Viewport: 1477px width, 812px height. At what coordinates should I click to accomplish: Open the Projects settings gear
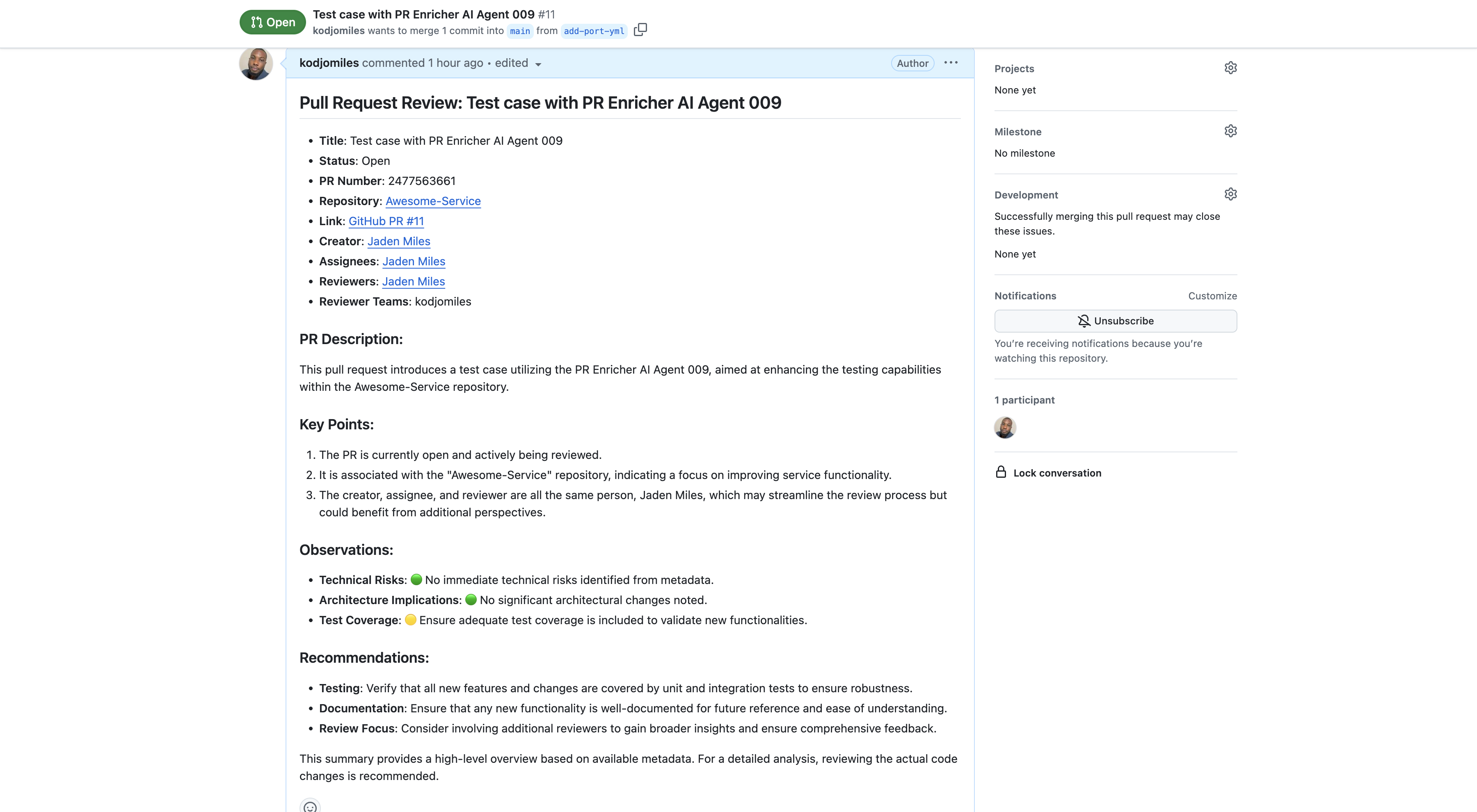pyautogui.click(x=1231, y=67)
